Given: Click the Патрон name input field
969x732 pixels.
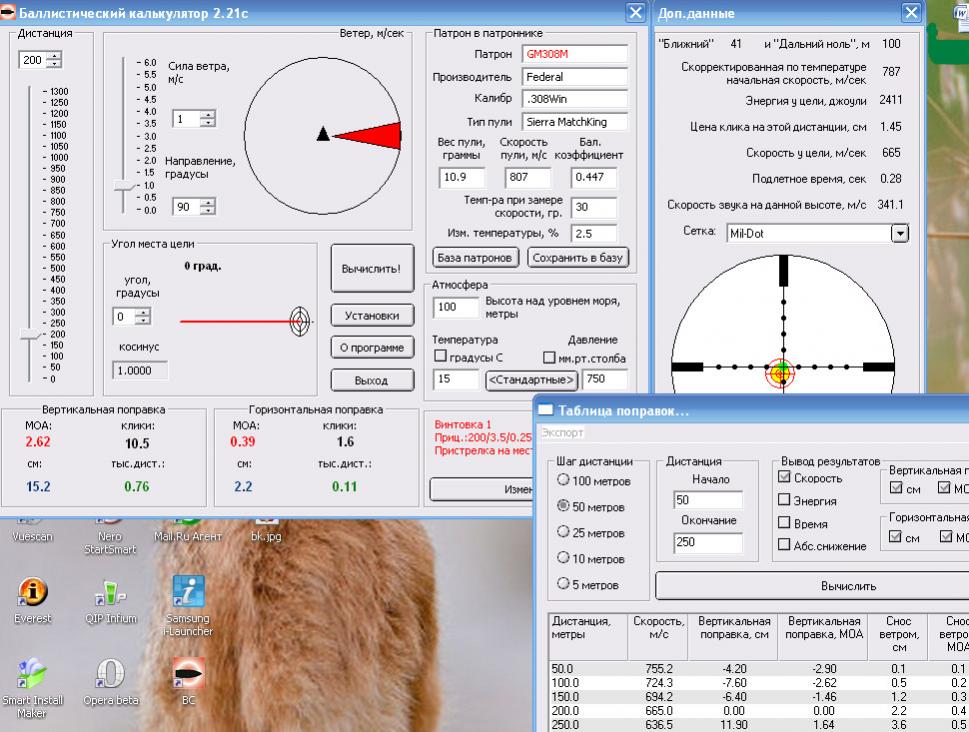Looking at the screenshot, I should (573, 54).
